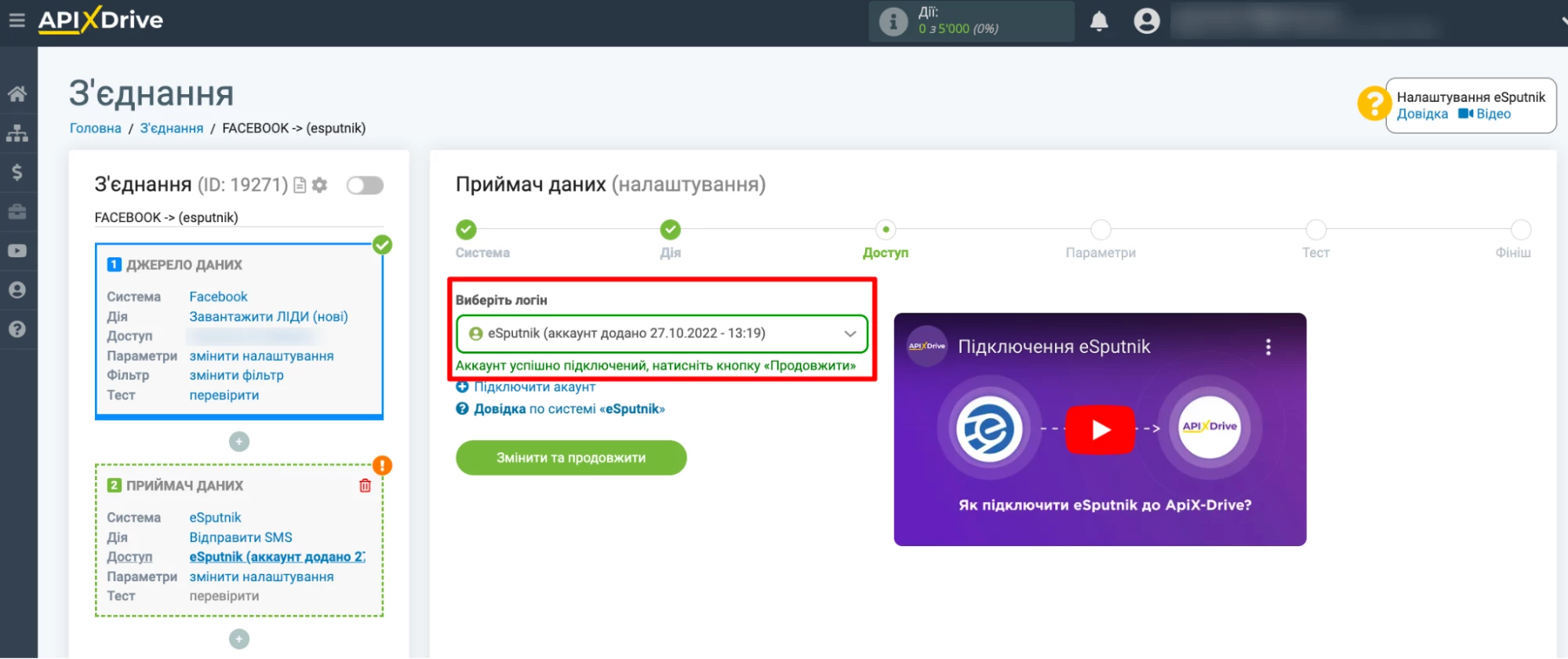
Task: Click Facebook source system link
Action: [218, 297]
